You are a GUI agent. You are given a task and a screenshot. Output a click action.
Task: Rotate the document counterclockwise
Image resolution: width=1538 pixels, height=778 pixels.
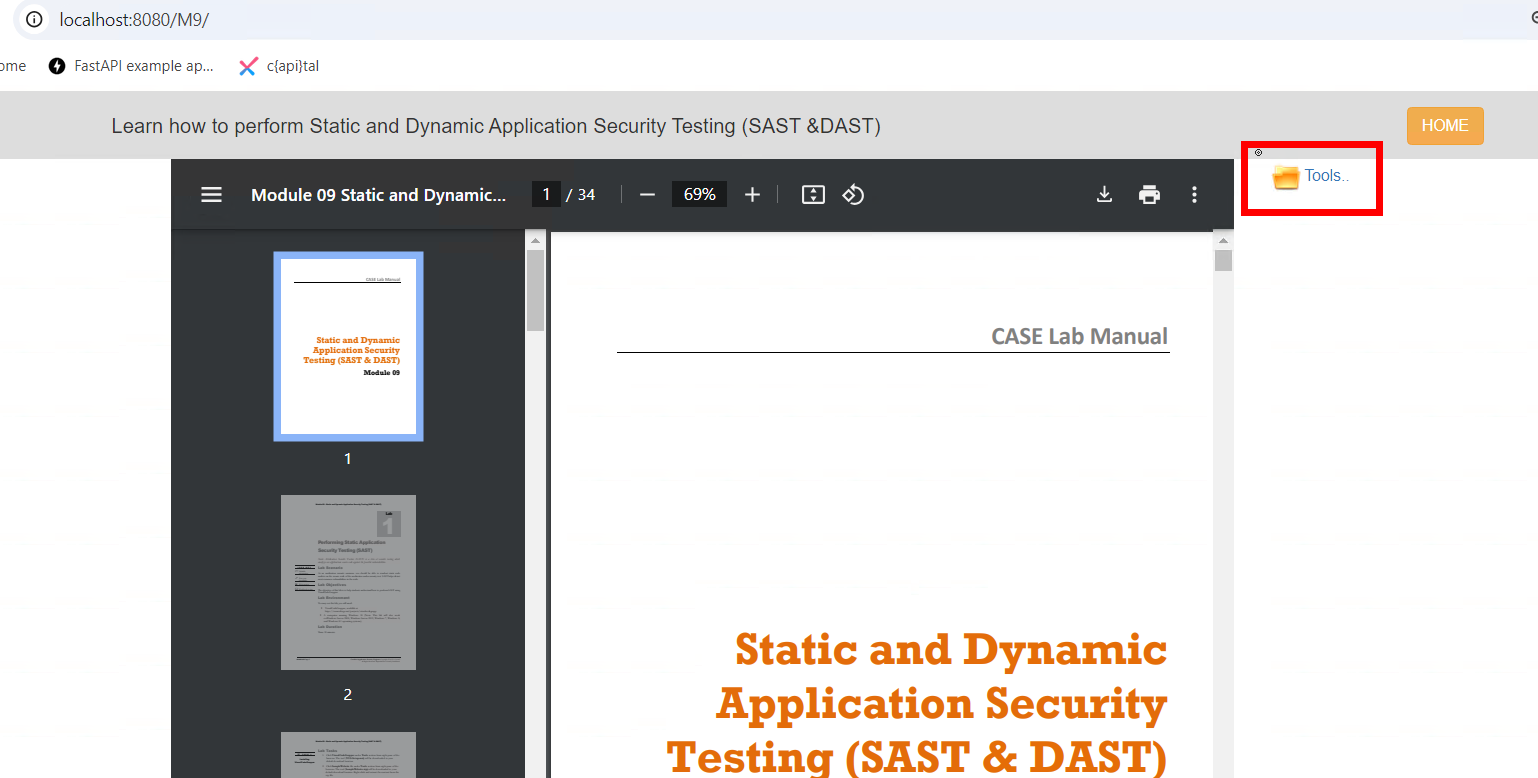click(x=853, y=195)
